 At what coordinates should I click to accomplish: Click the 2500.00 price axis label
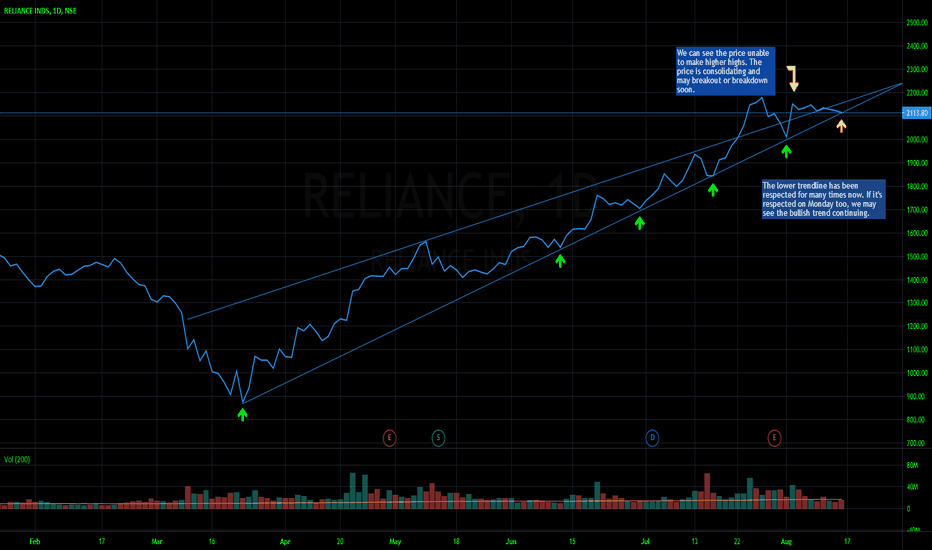917,23
